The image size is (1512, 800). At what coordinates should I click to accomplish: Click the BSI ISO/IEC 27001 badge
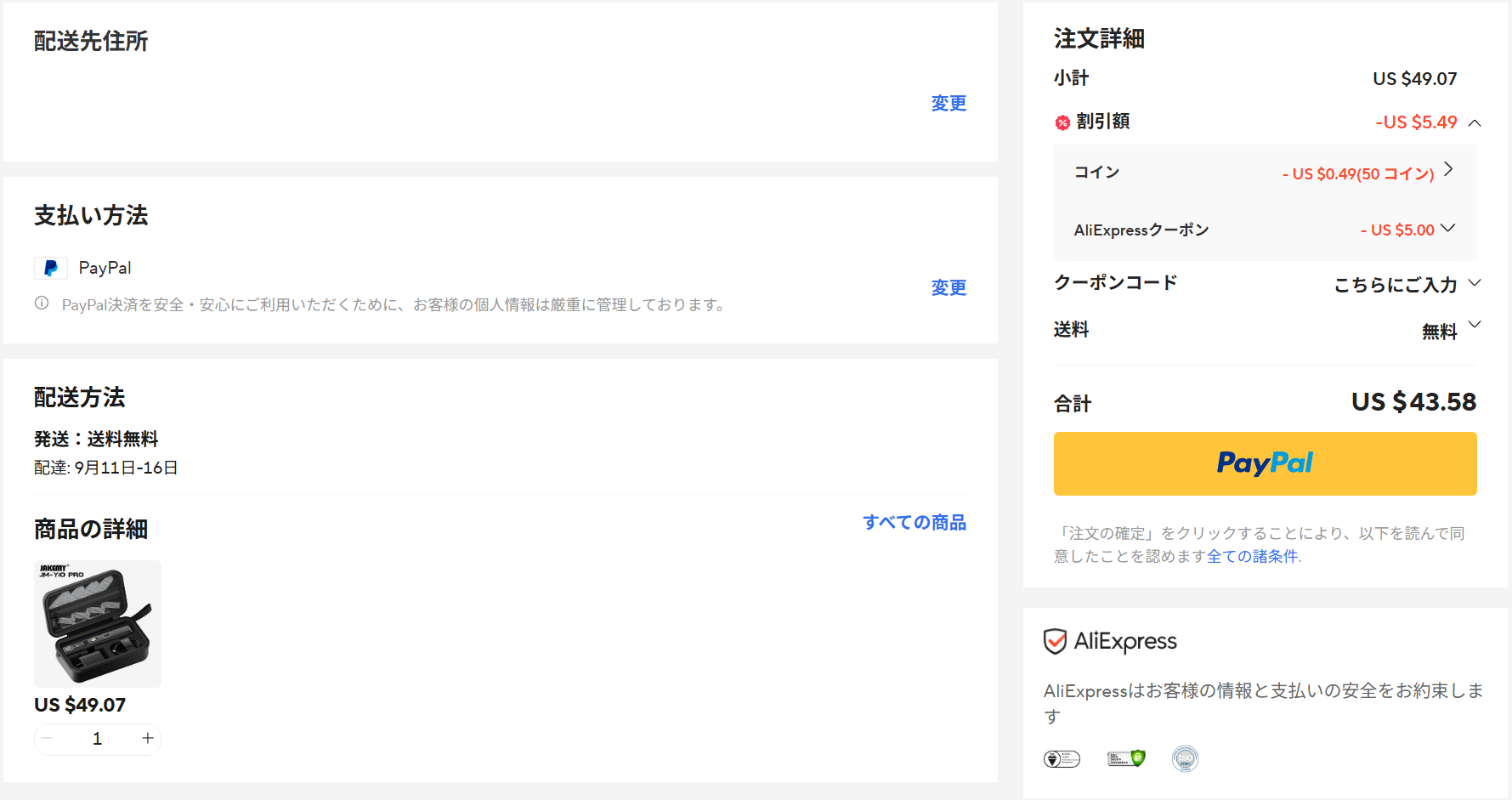click(1062, 759)
